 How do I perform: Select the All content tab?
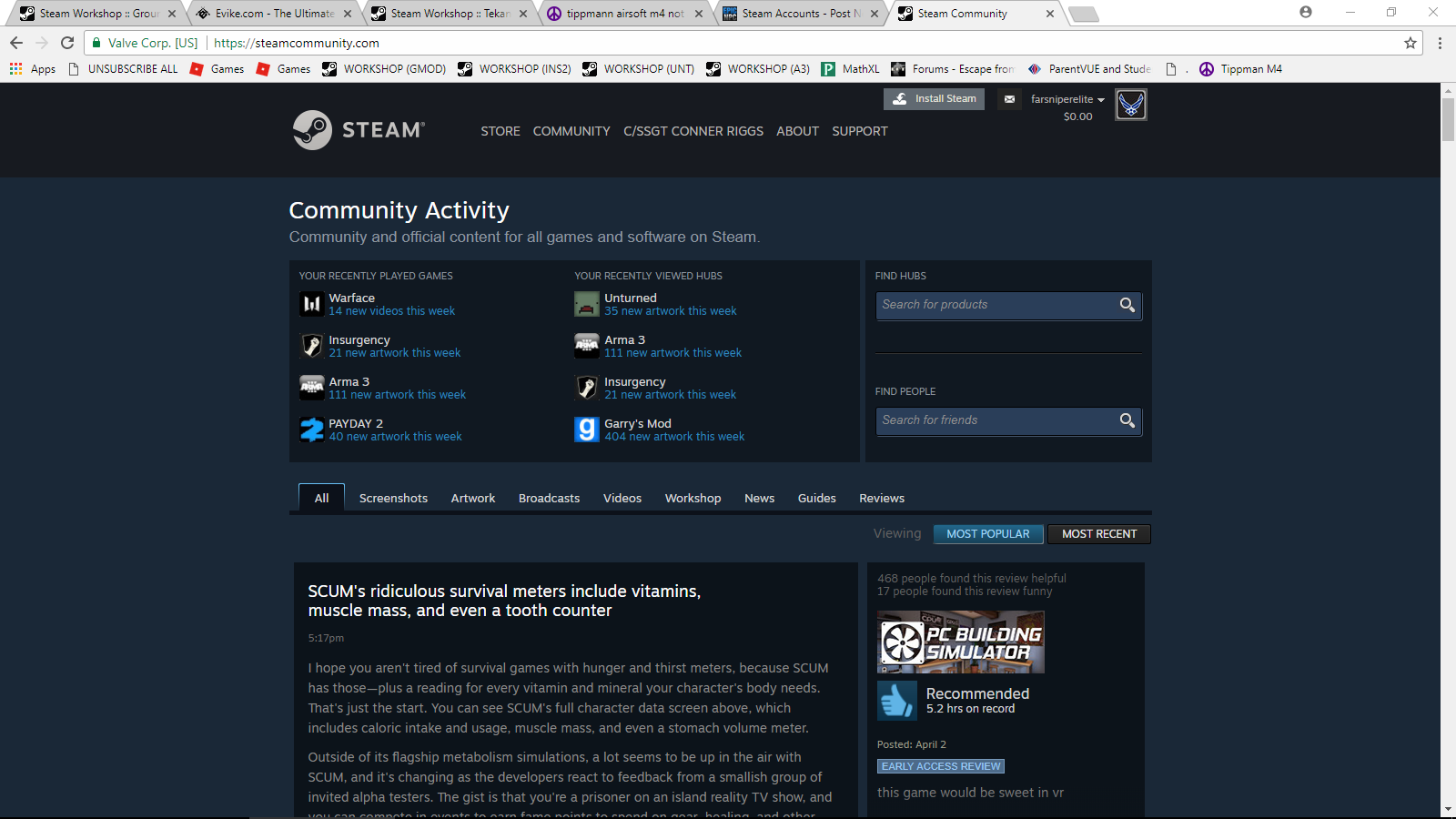(x=321, y=498)
